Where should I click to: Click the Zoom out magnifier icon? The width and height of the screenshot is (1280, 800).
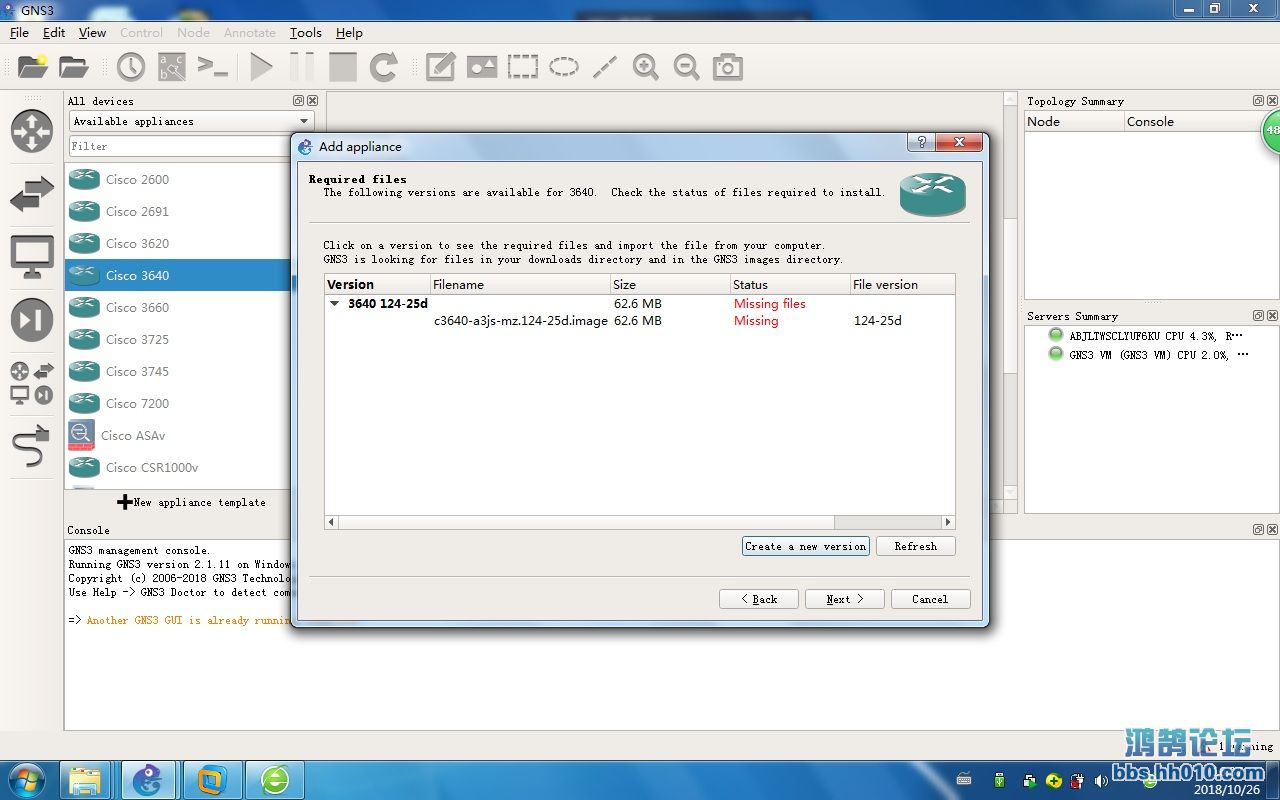point(686,67)
